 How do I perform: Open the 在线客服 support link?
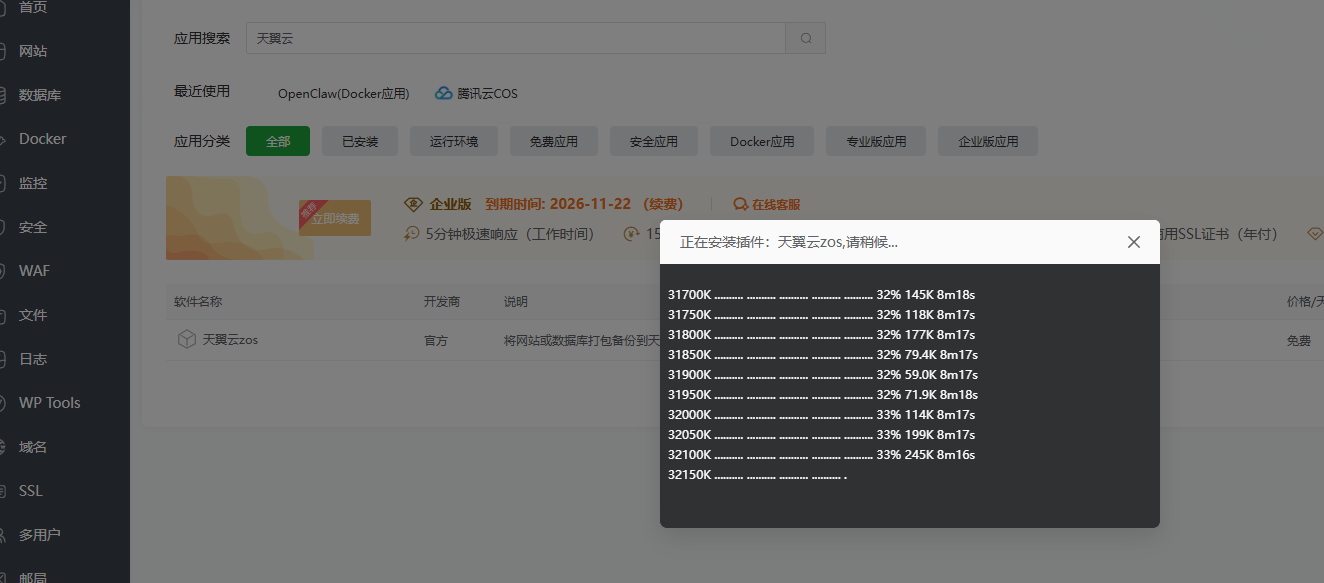click(x=766, y=203)
